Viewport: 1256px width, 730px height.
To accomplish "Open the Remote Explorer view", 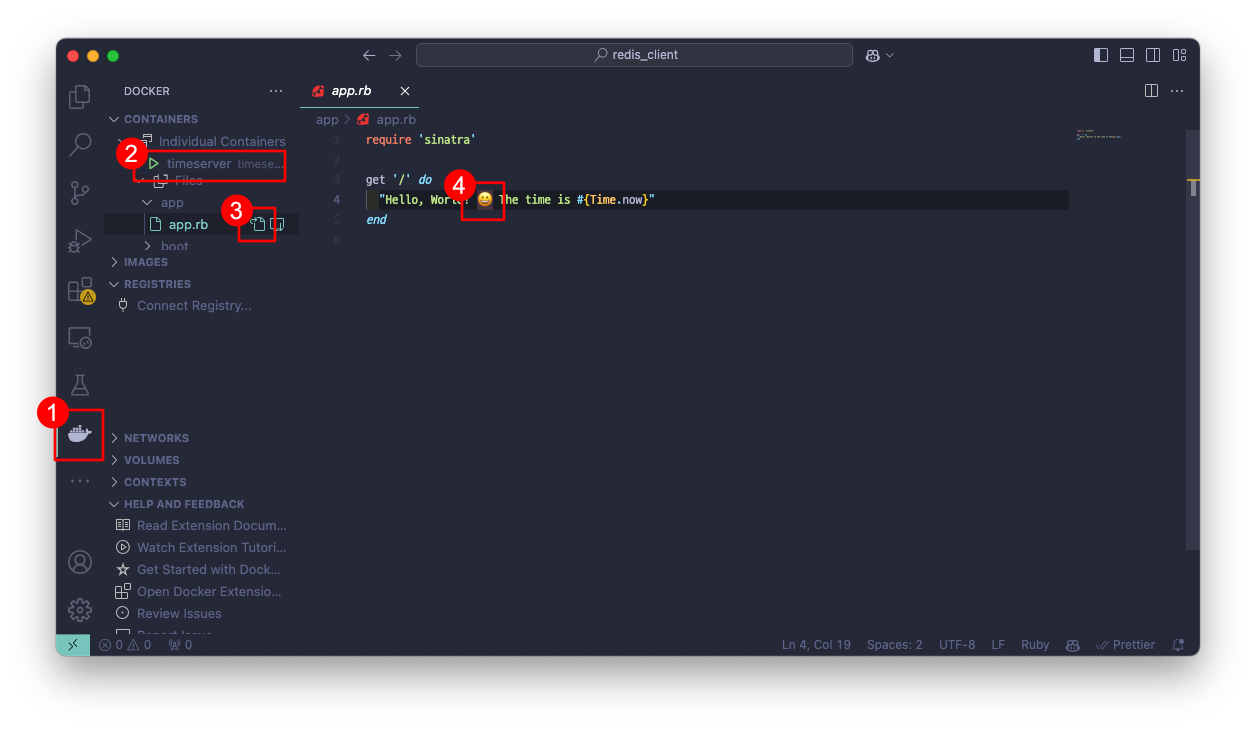I will pyautogui.click(x=80, y=338).
